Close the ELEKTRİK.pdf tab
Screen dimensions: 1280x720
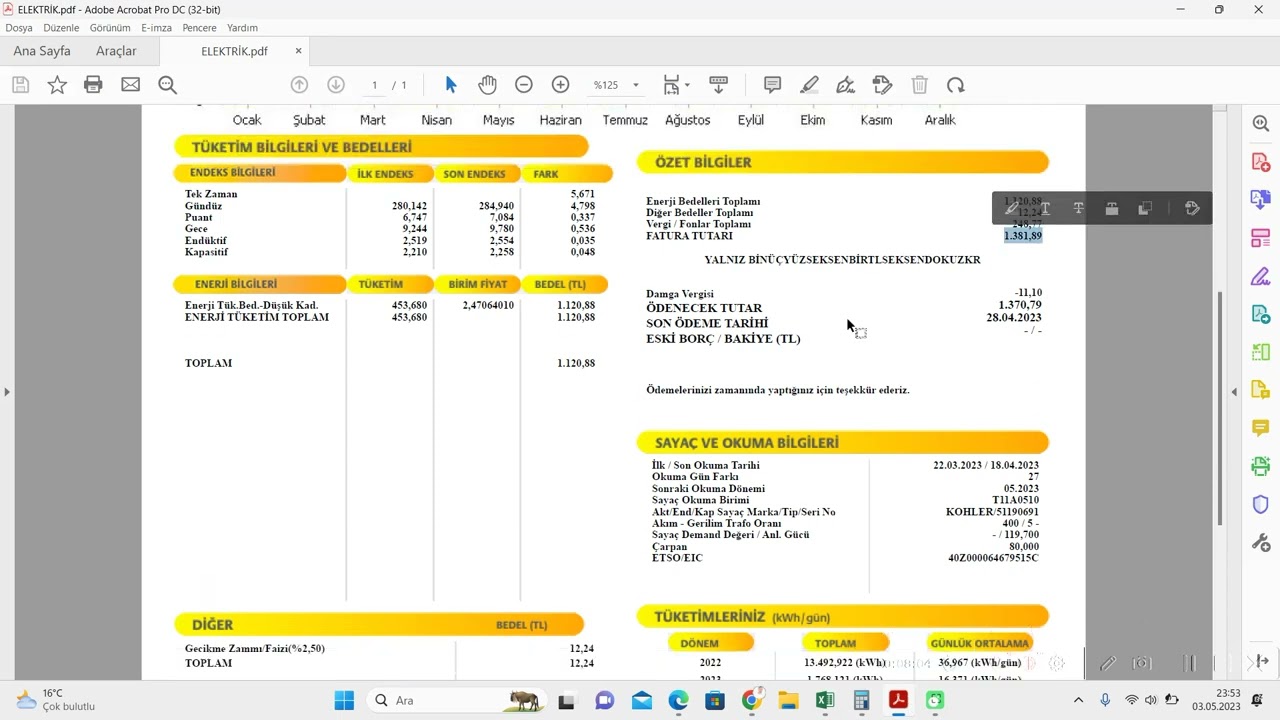298,51
